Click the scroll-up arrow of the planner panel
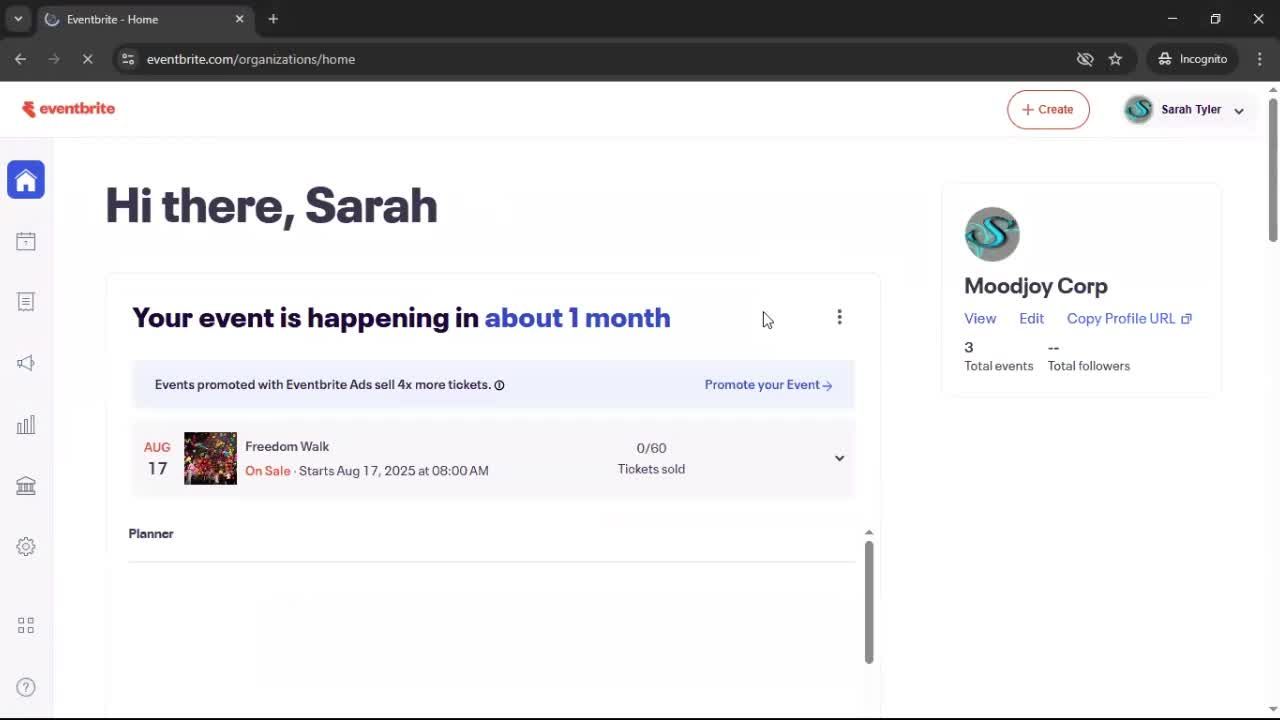 [869, 533]
